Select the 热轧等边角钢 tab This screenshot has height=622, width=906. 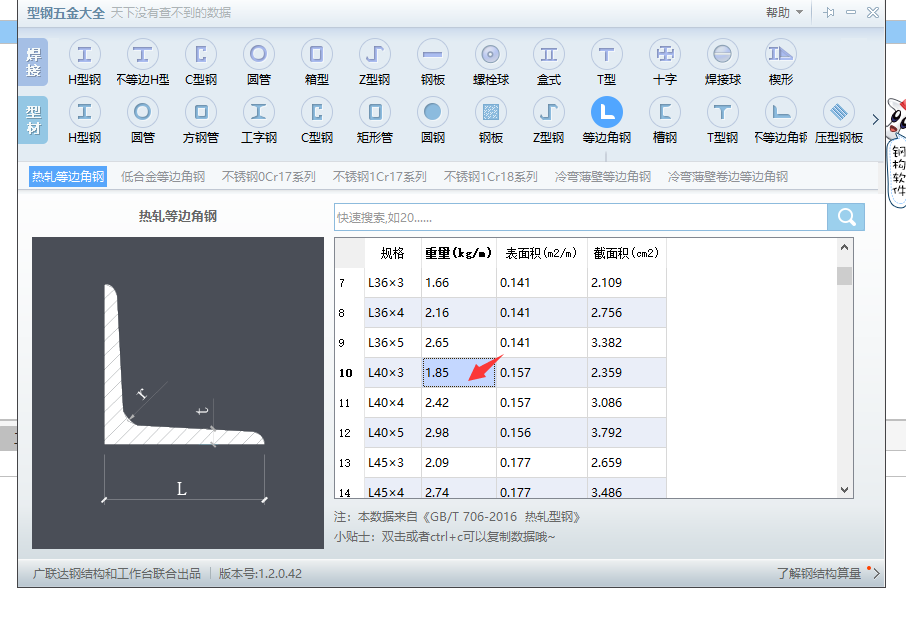pyautogui.click(x=68, y=176)
